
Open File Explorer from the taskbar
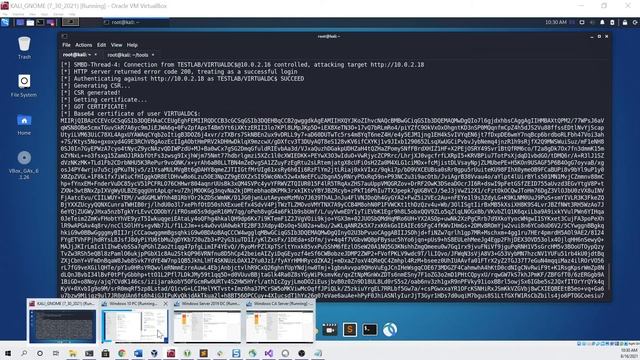(73, 353)
